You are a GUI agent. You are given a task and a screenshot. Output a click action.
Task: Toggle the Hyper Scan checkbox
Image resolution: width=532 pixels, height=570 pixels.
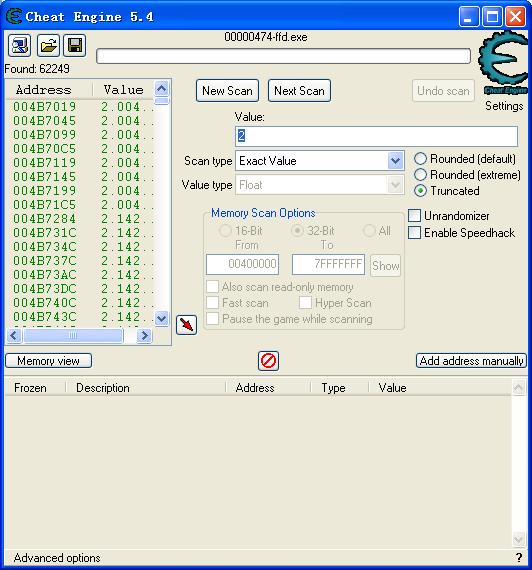[x=305, y=302]
